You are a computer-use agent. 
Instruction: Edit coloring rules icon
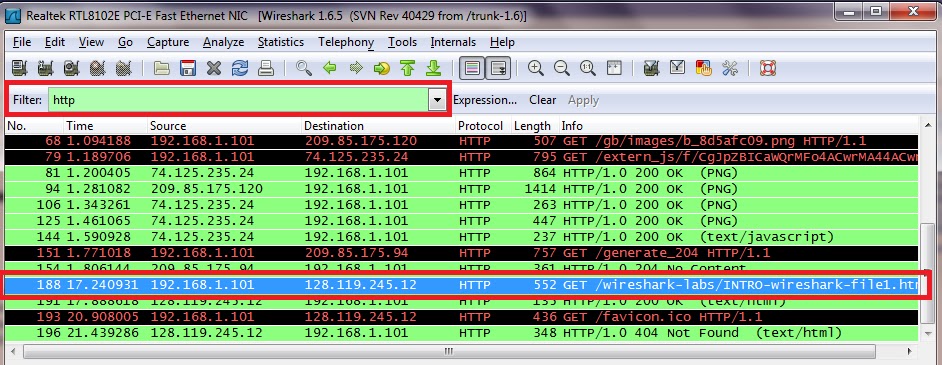click(x=703, y=68)
